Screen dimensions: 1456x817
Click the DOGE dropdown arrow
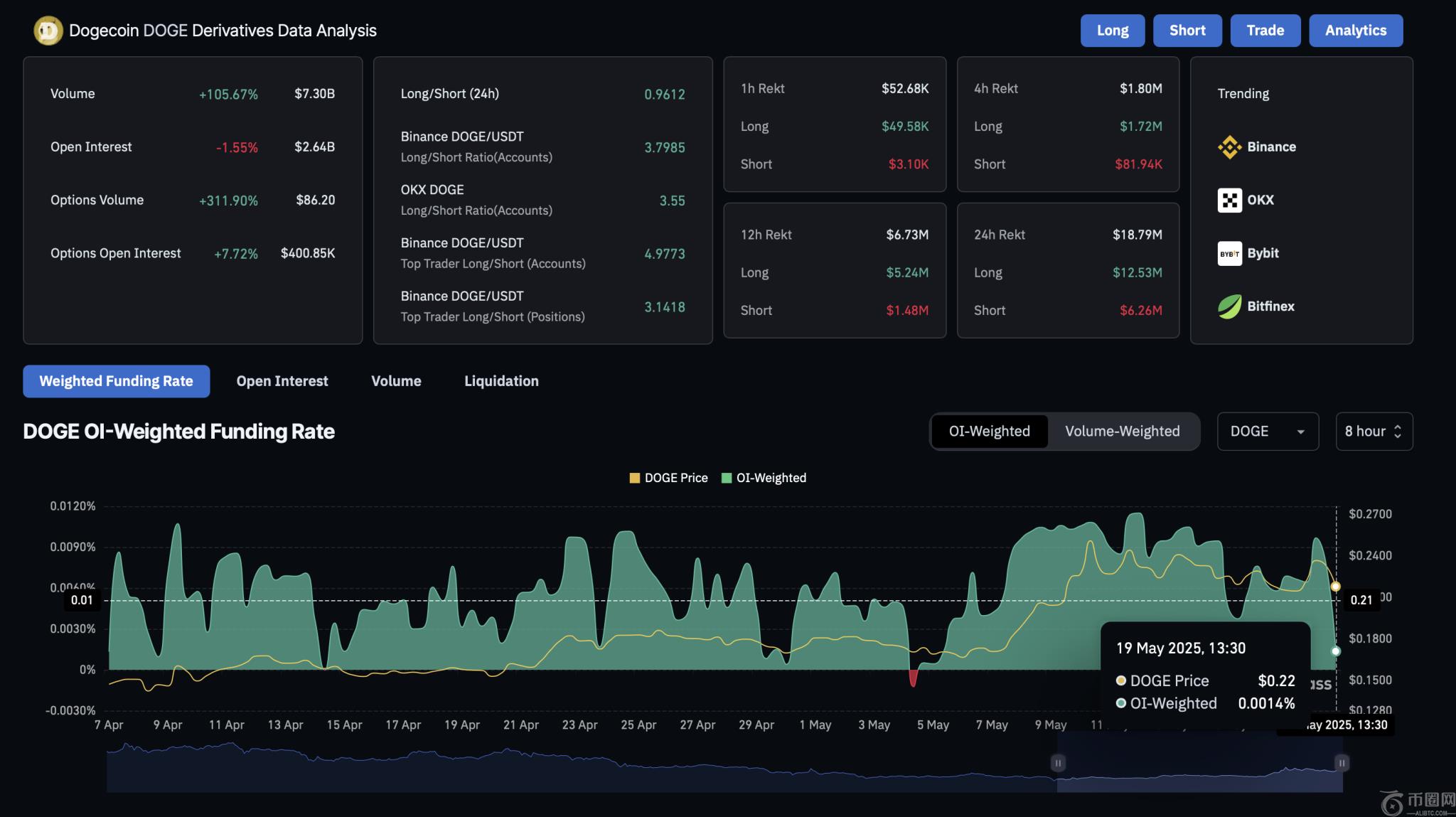click(1300, 432)
